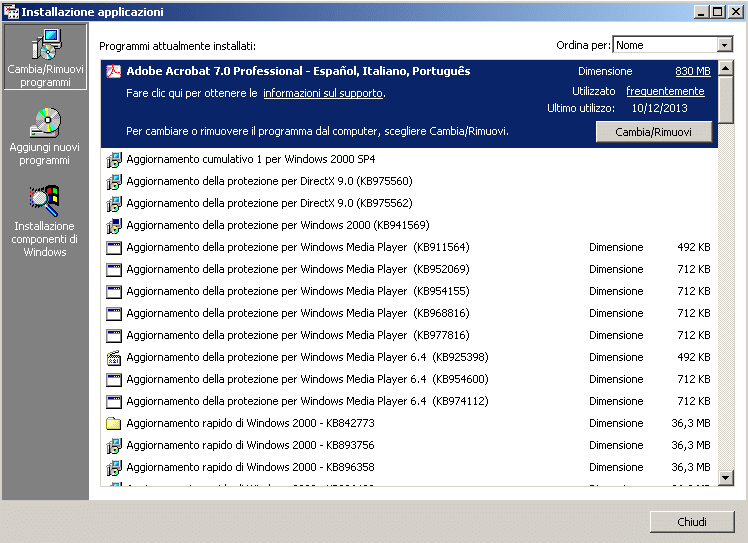Select Aggiornamento protezione DirectX 9.0 (KB975562) text

(x=269, y=203)
